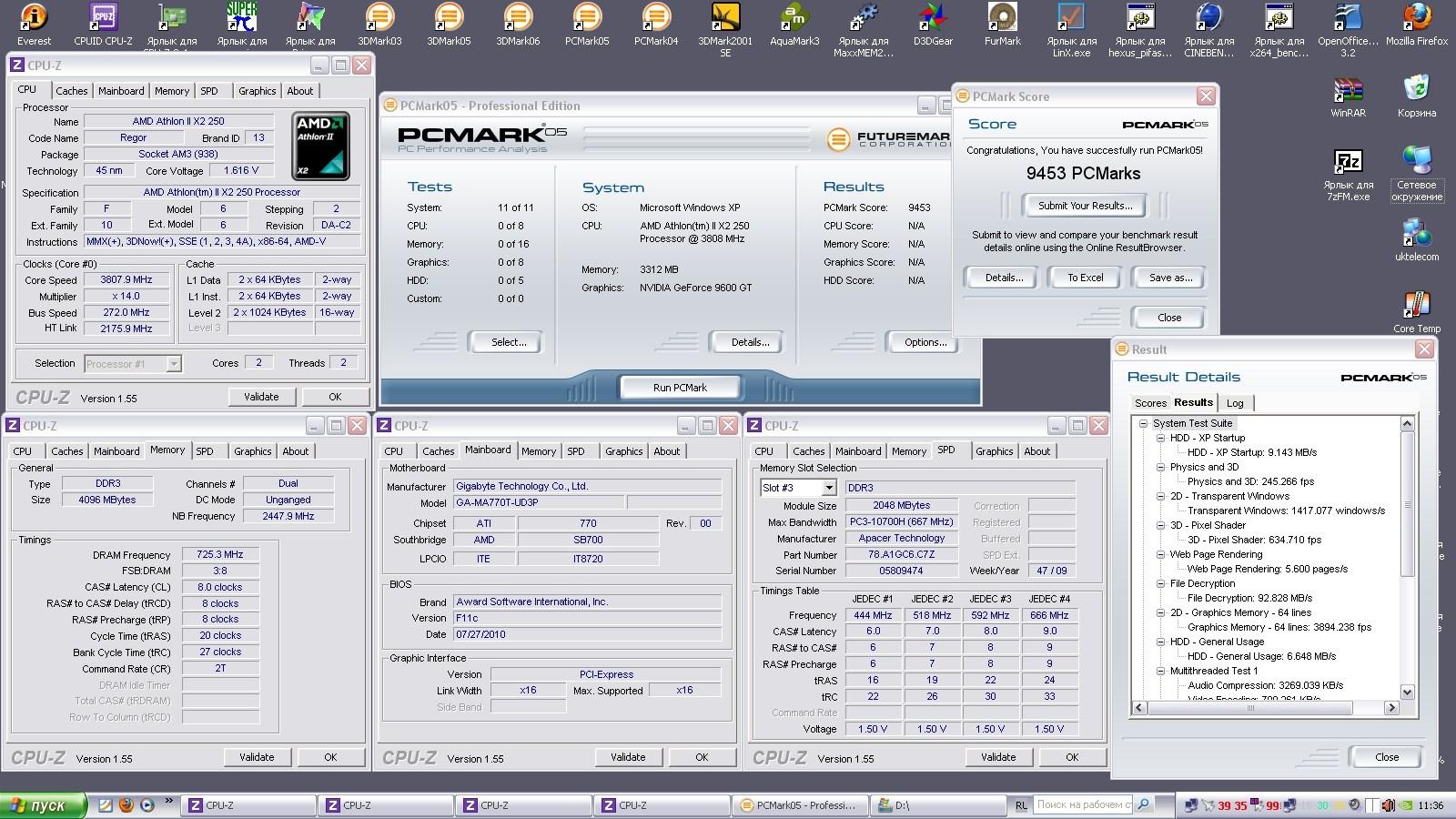
Task: Switch to Mainboard tab in top CPU-Z window
Action: point(121,91)
